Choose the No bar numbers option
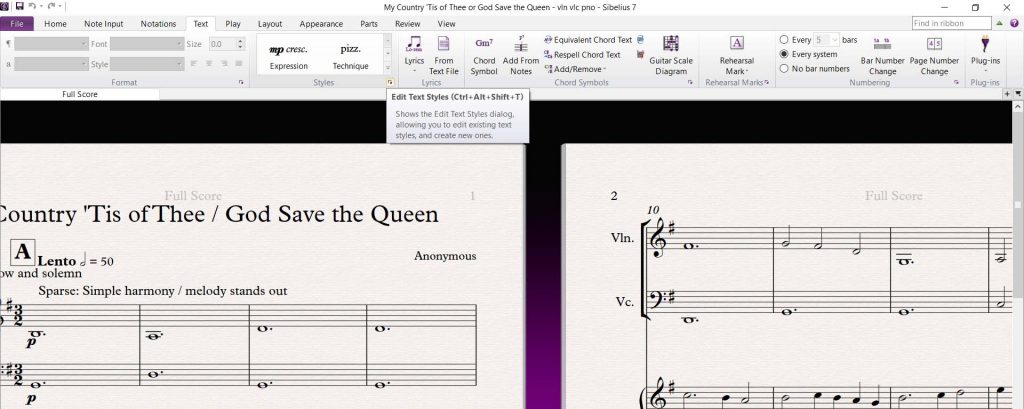The height and width of the screenshot is (409, 1024). (784, 69)
